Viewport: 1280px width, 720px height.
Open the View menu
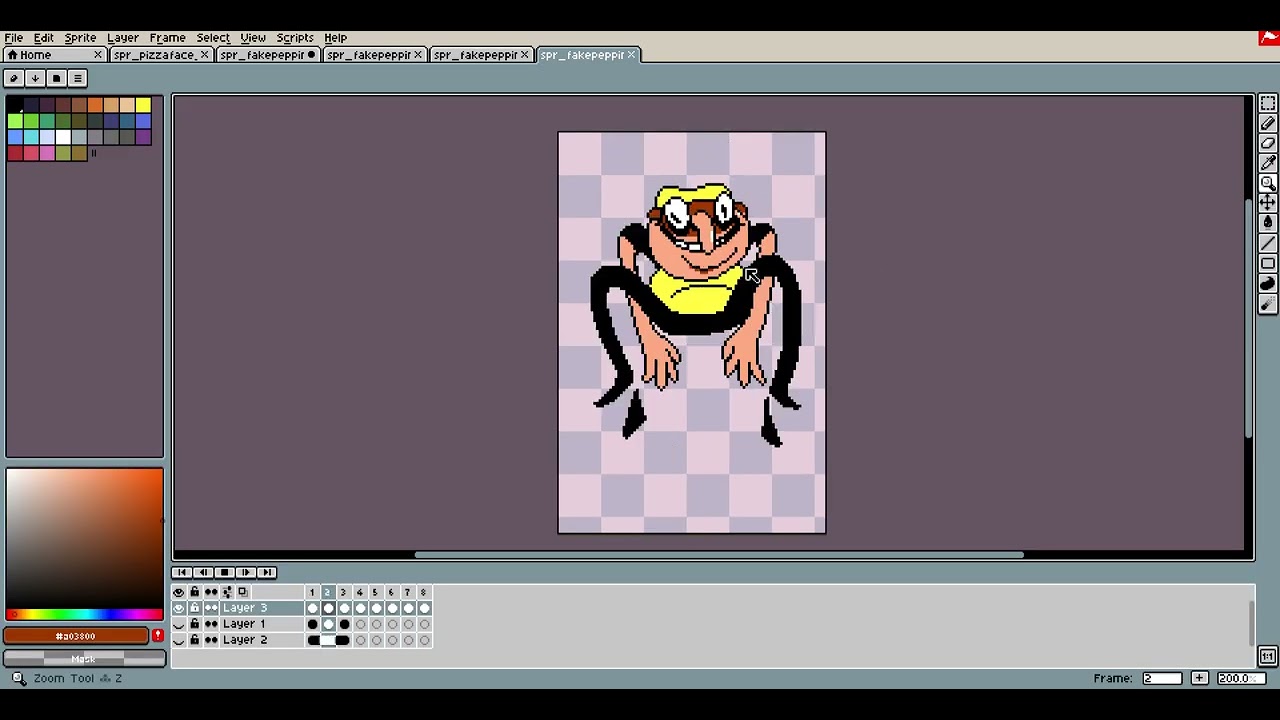pyautogui.click(x=253, y=37)
